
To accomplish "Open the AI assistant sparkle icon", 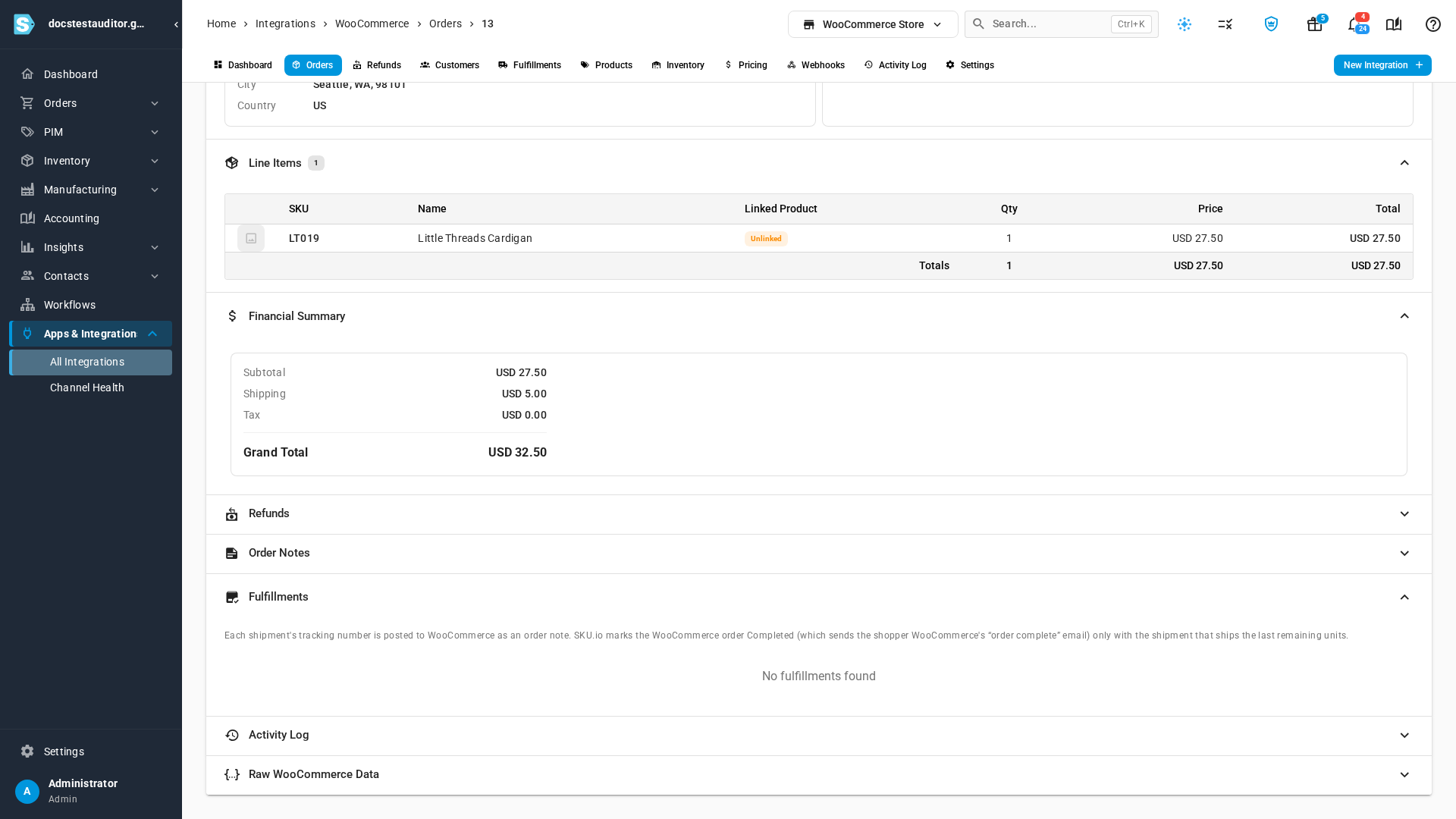I will tap(1185, 24).
